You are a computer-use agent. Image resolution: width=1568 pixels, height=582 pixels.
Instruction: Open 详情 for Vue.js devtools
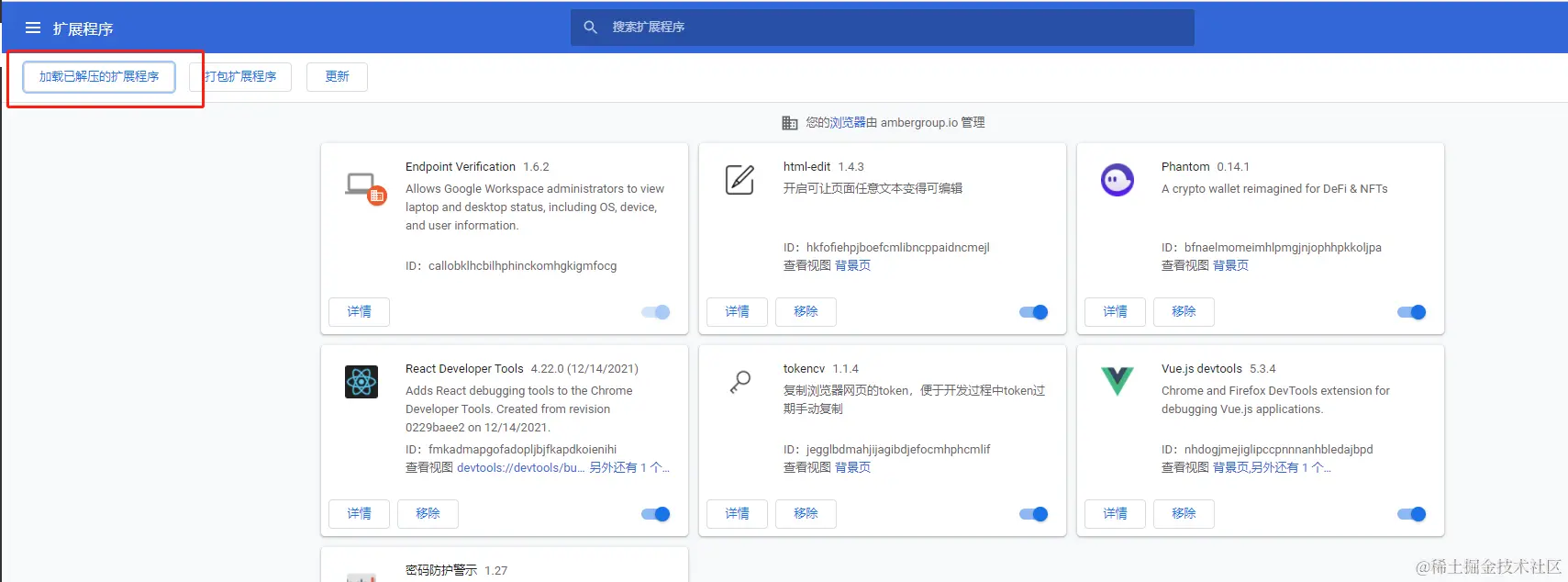click(x=1116, y=514)
